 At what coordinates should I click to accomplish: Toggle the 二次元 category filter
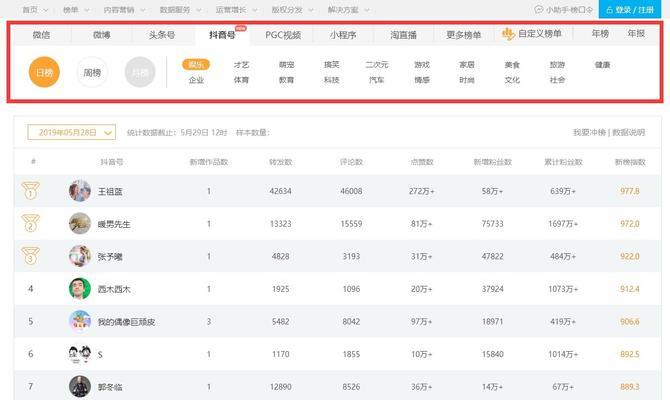pos(377,65)
